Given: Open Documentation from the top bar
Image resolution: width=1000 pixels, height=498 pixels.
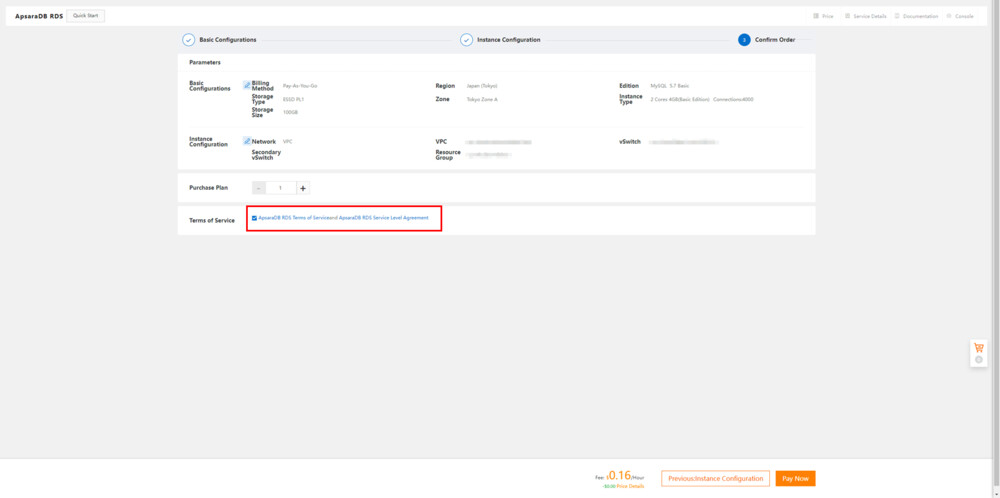Looking at the screenshot, I should pos(917,16).
